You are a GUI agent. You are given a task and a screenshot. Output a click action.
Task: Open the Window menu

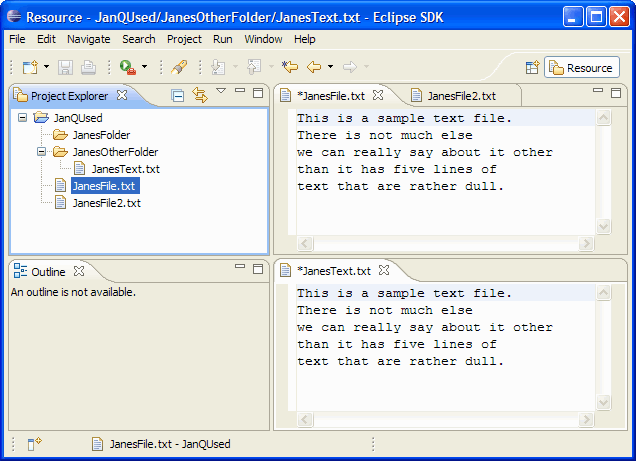(263, 39)
